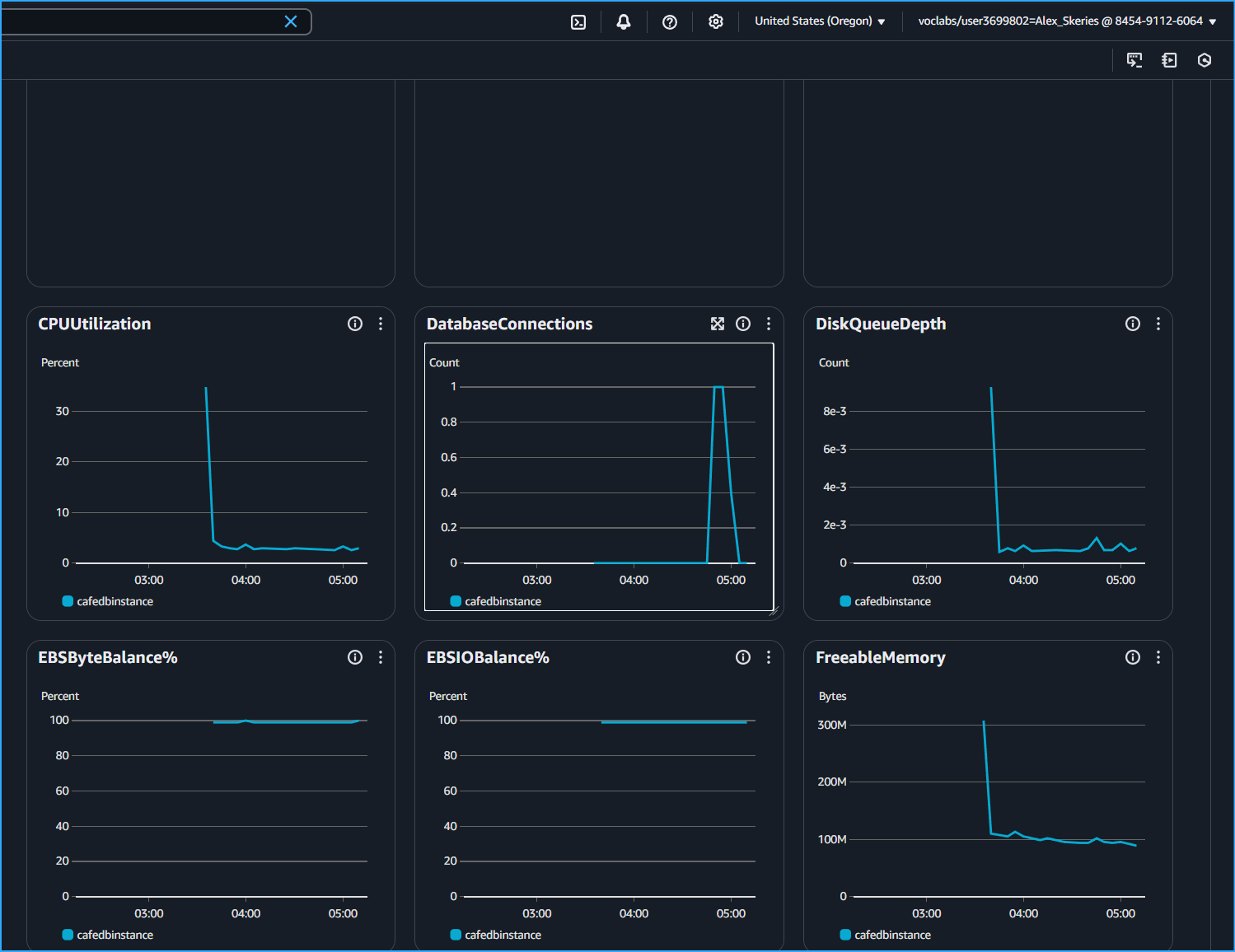Open the help question-mark icon
This screenshot has height=952, width=1235.
point(669,21)
